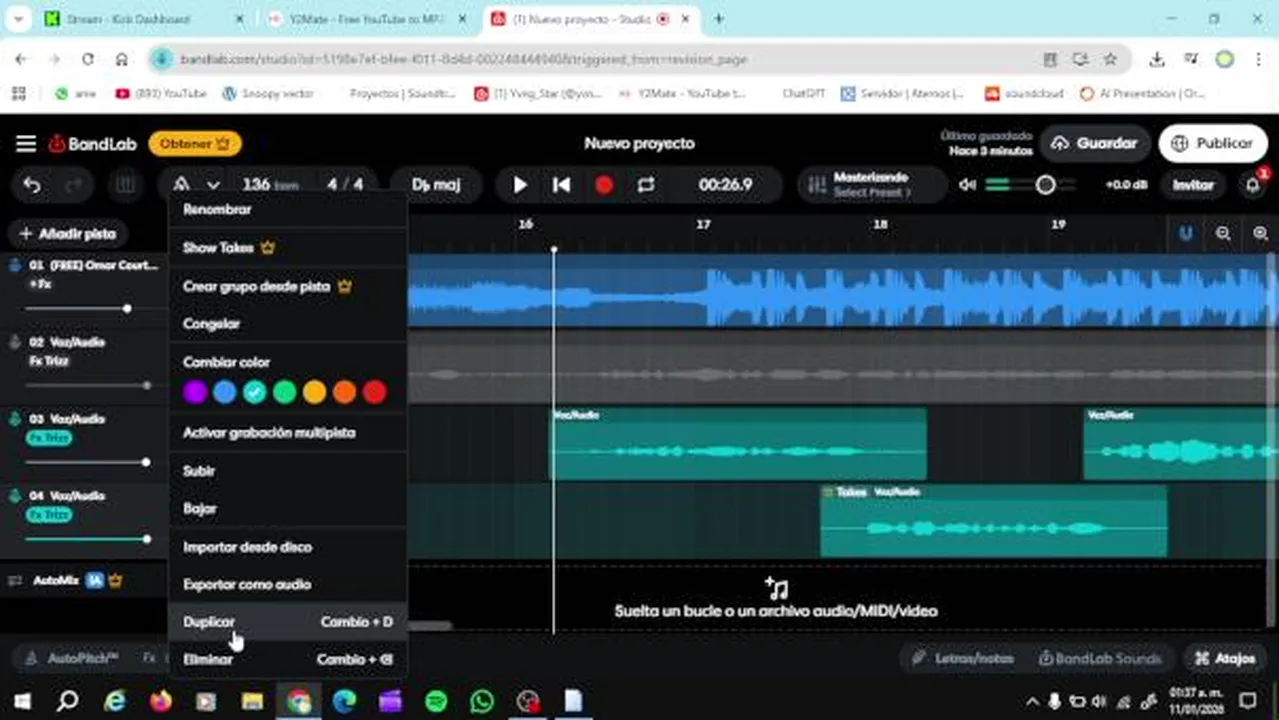Click Añadir pista button
This screenshot has height=720, width=1279.
tap(68, 234)
